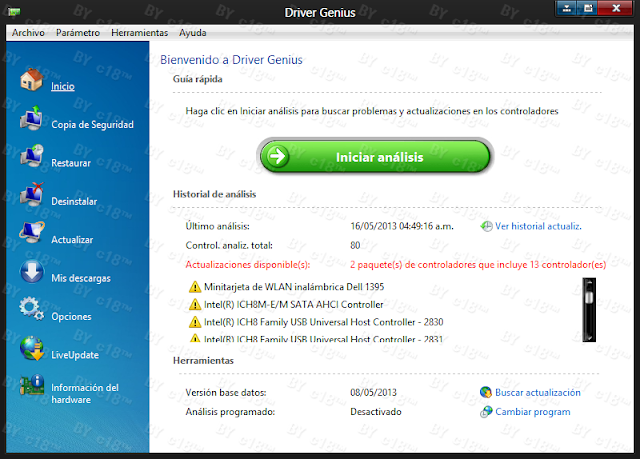Open the Archivo menu
This screenshot has width=640, height=459.
28,33
